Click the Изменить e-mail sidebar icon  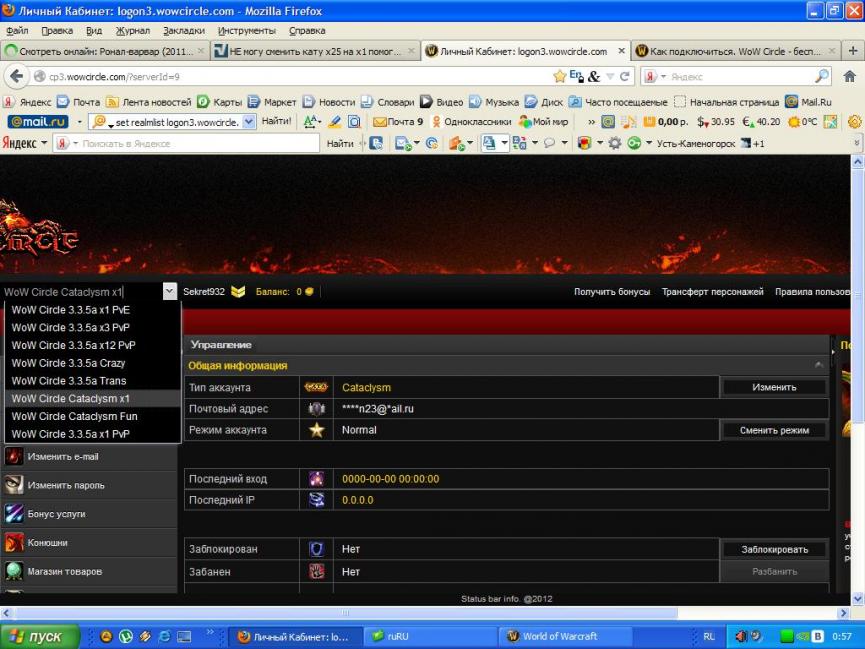(x=14, y=456)
